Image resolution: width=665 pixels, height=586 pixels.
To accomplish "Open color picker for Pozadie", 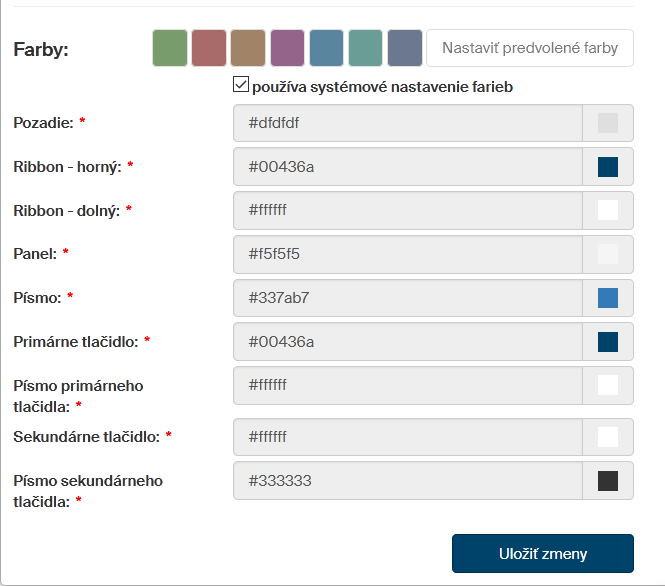I will (x=607, y=123).
